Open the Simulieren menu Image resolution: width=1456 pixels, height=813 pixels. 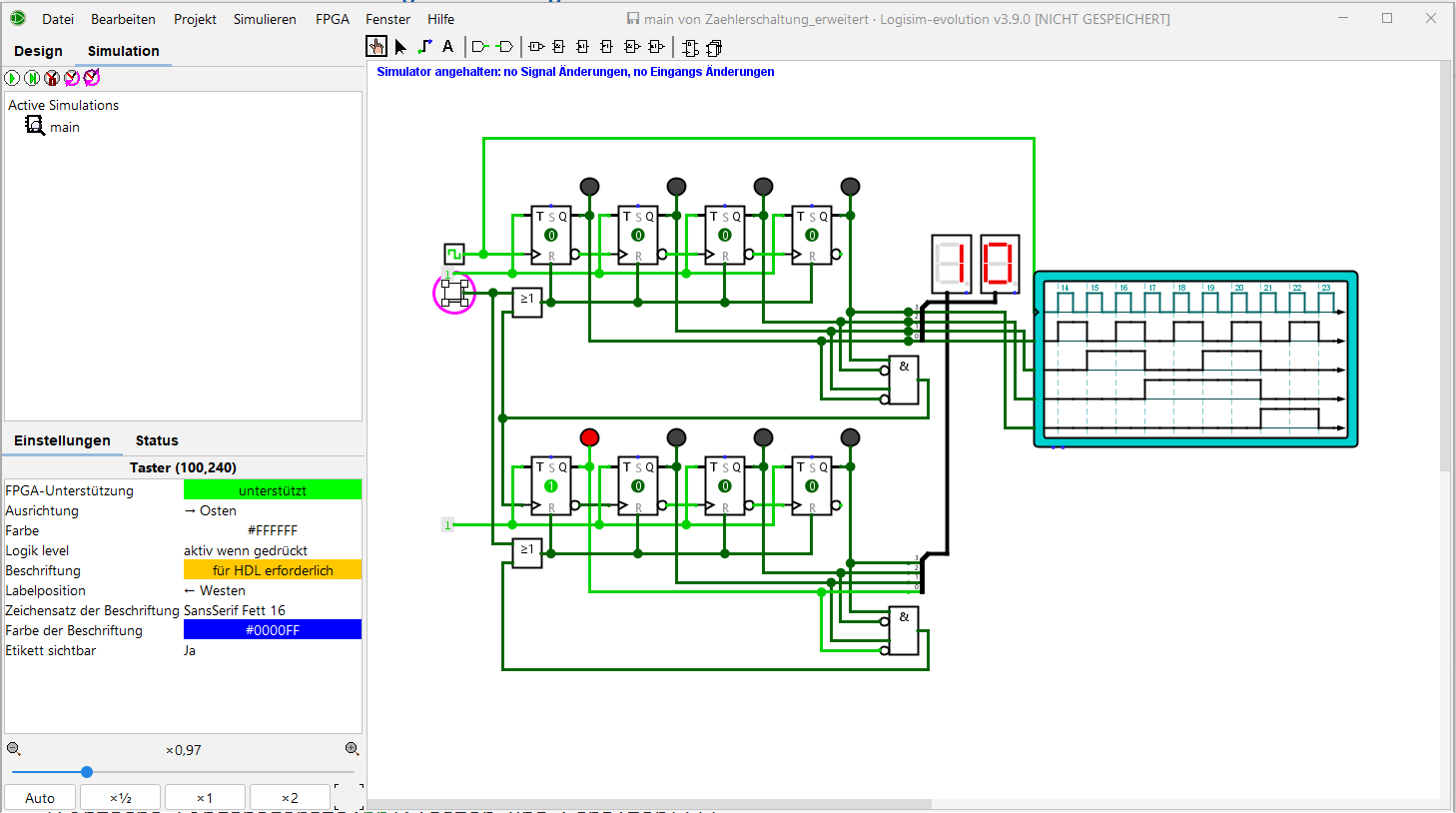tap(265, 19)
